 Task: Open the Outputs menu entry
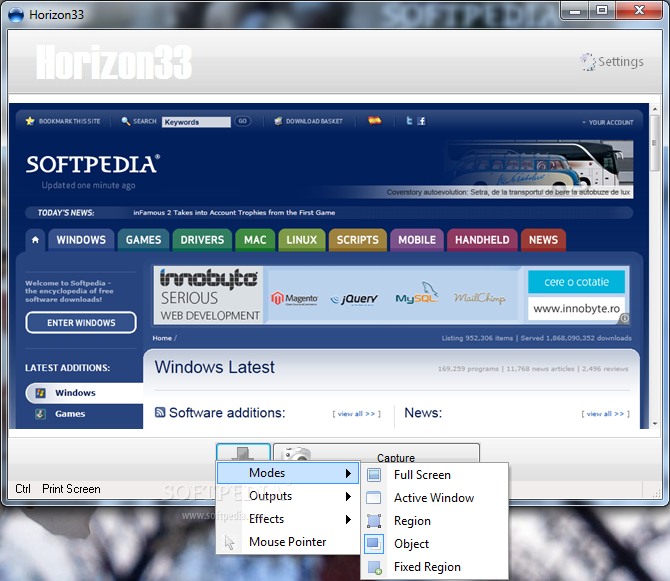(x=288, y=496)
